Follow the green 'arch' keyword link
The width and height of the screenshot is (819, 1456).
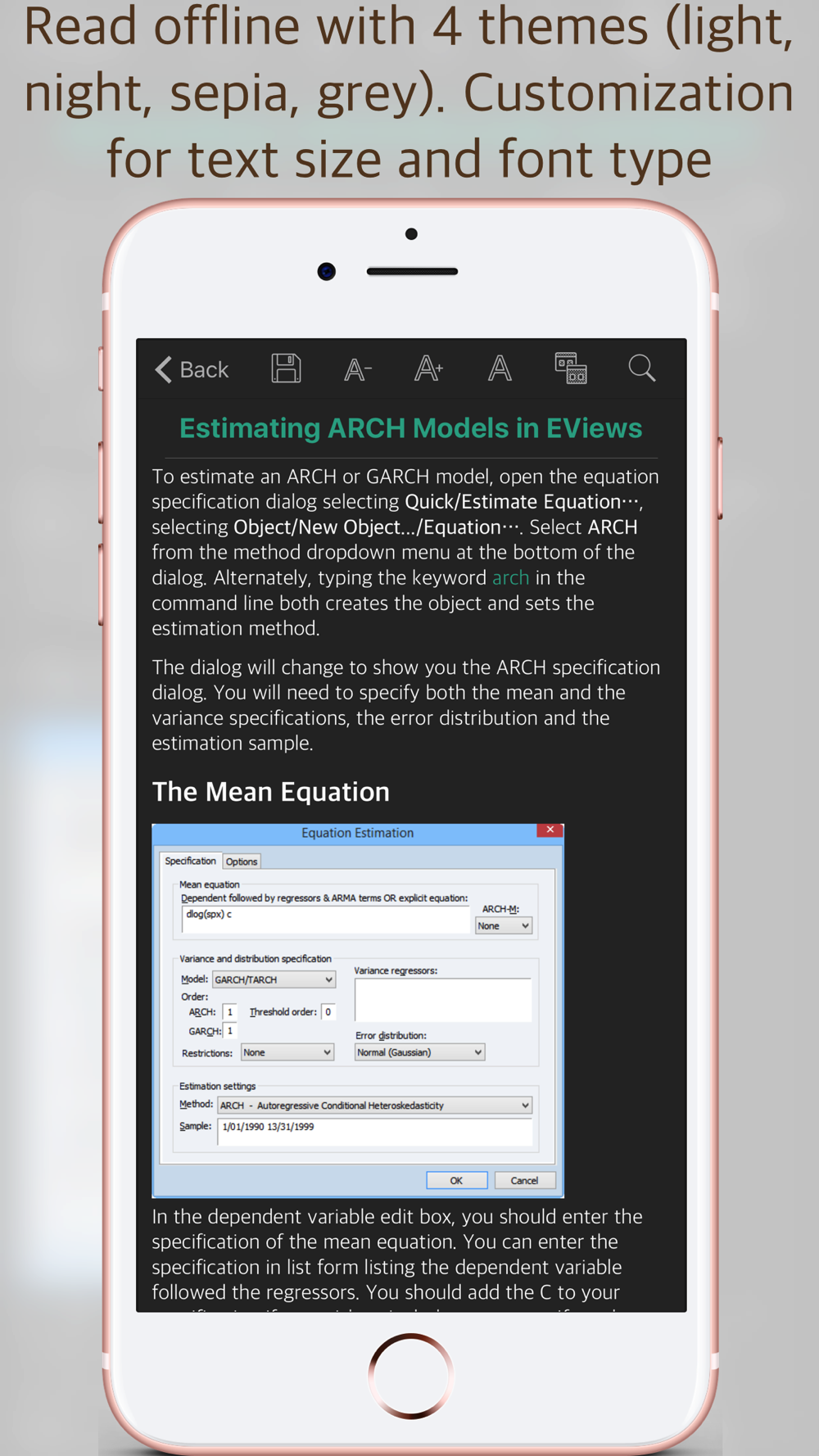click(510, 578)
